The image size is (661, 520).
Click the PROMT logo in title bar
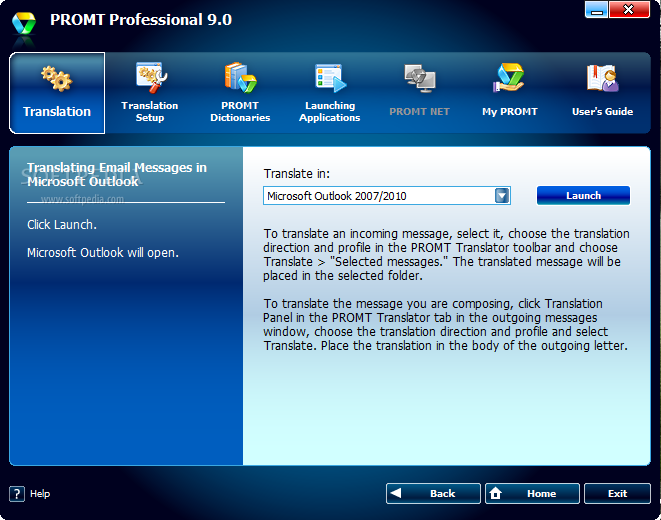coord(24,24)
